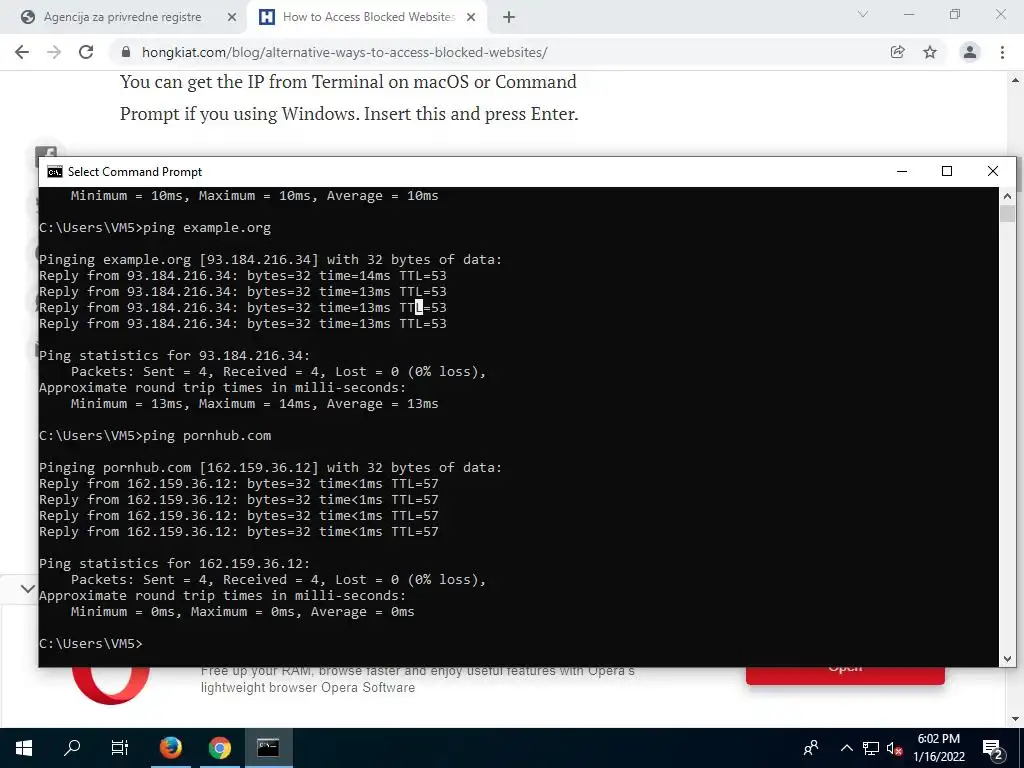
Task: Open the Chrome profile avatar
Action: tap(970, 52)
